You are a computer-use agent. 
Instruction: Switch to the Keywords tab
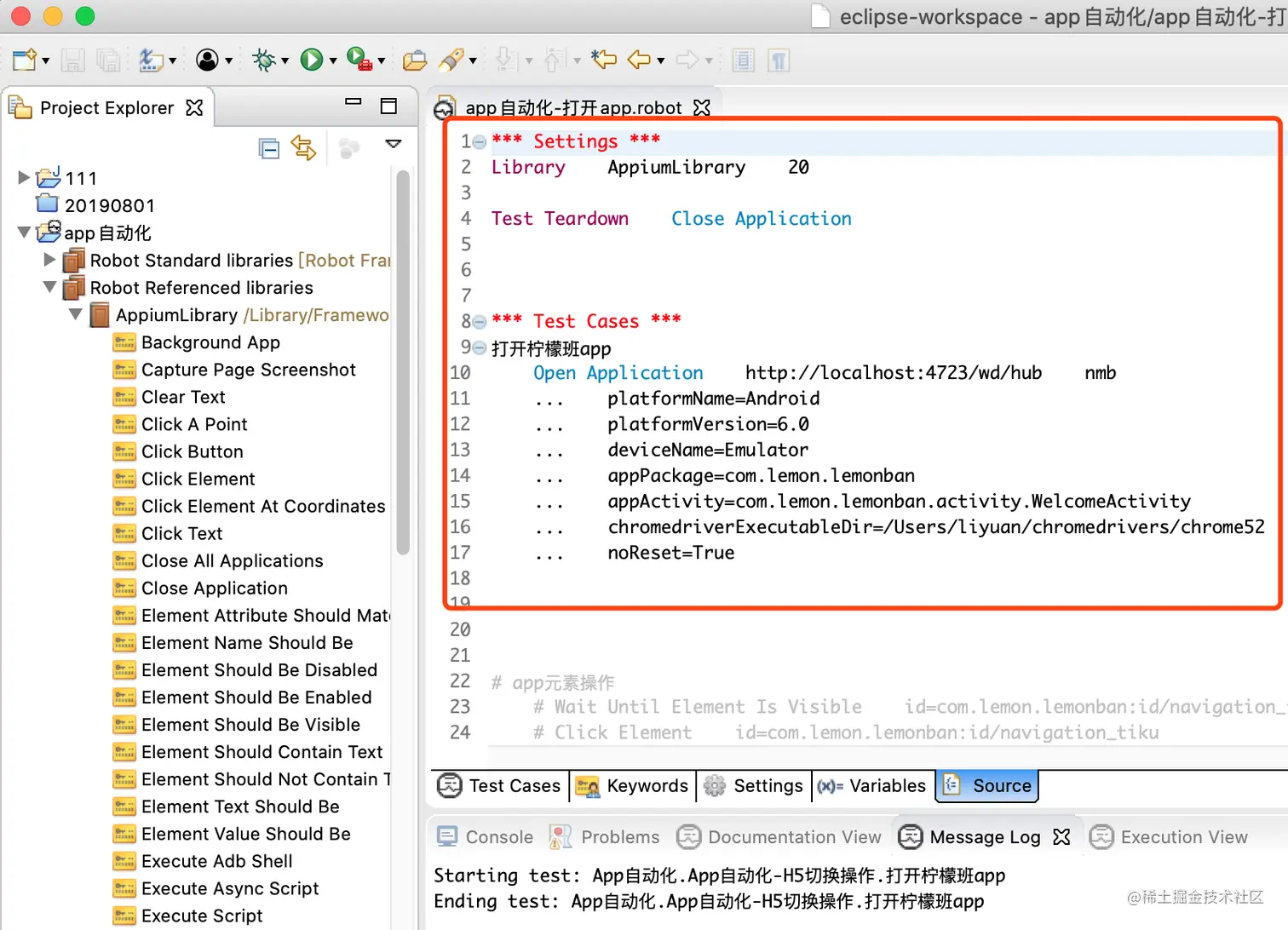(632, 786)
